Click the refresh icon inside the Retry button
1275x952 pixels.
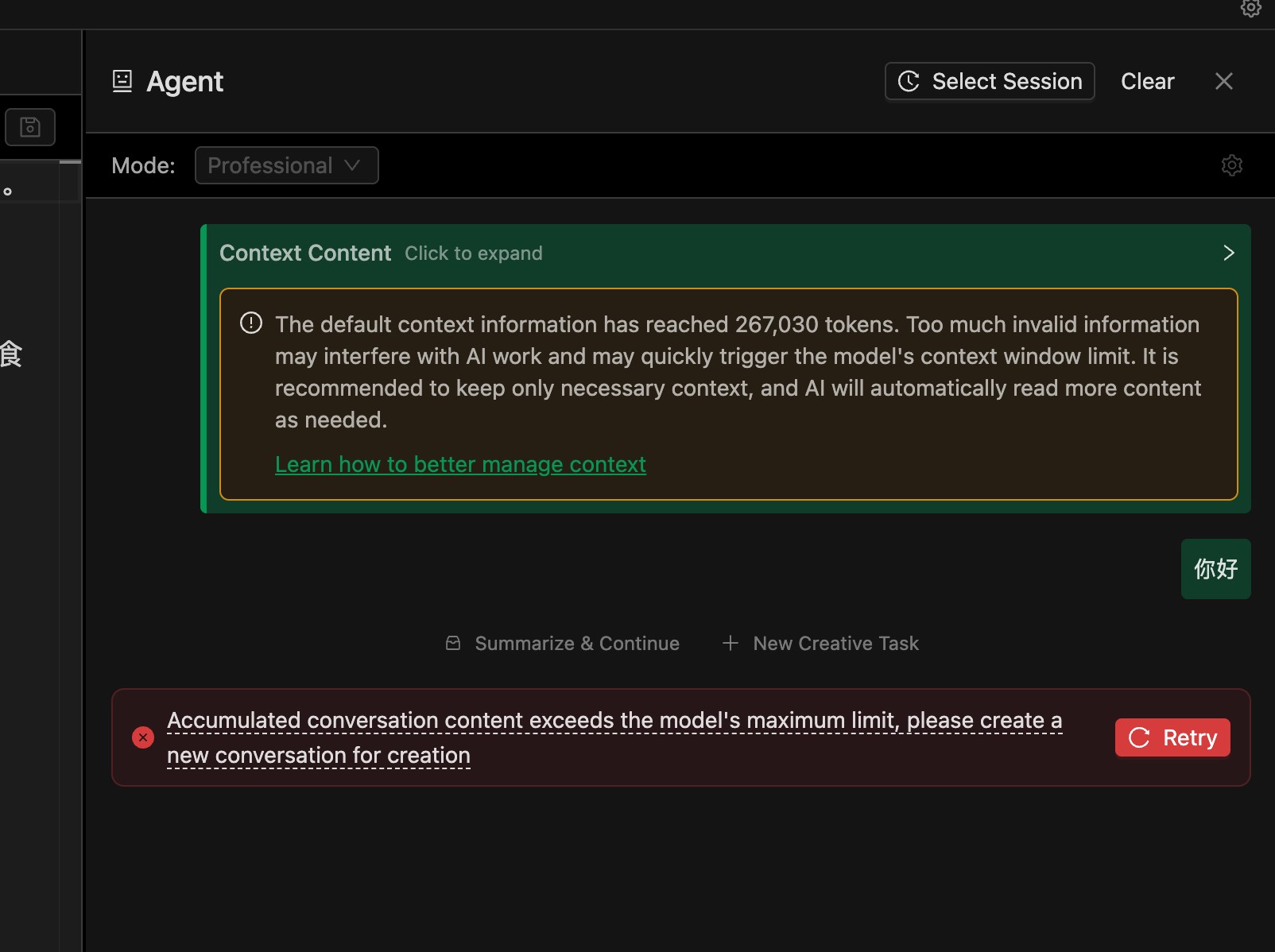click(1139, 737)
